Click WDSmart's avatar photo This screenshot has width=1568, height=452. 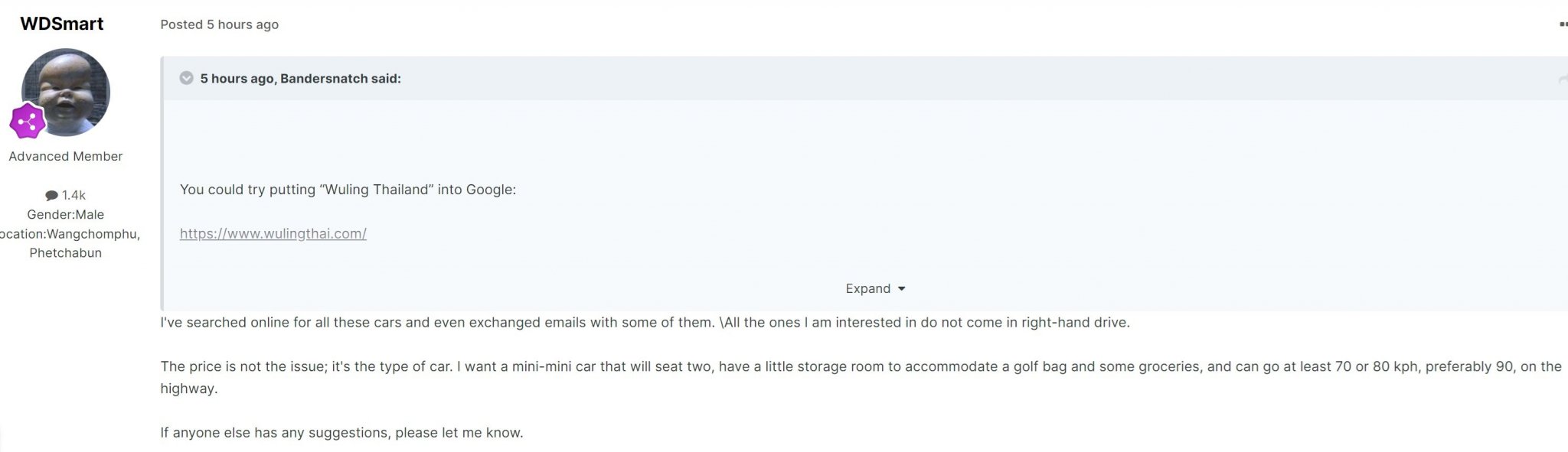pyautogui.click(x=66, y=93)
